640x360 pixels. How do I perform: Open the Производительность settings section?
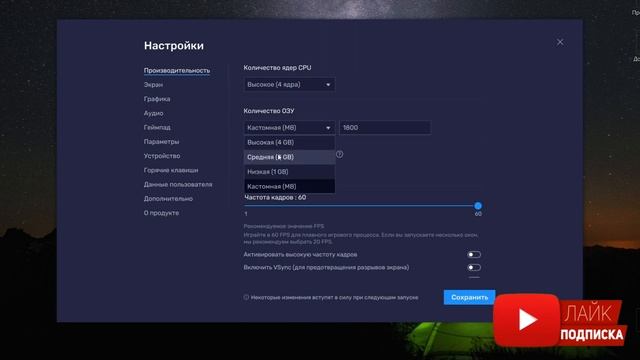(x=177, y=70)
